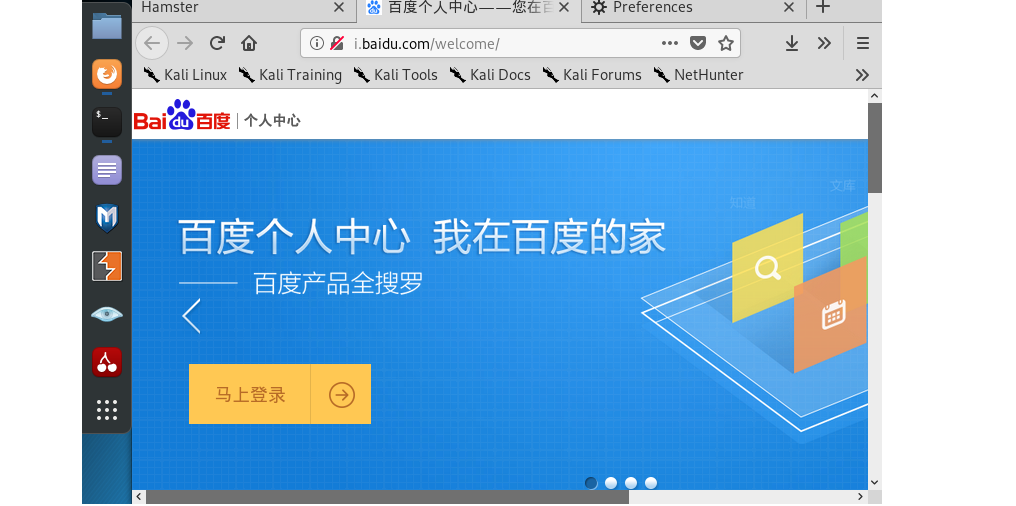Click the 个人中心 header text
Viewport: 1016px width, 506px height.
tap(272, 121)
